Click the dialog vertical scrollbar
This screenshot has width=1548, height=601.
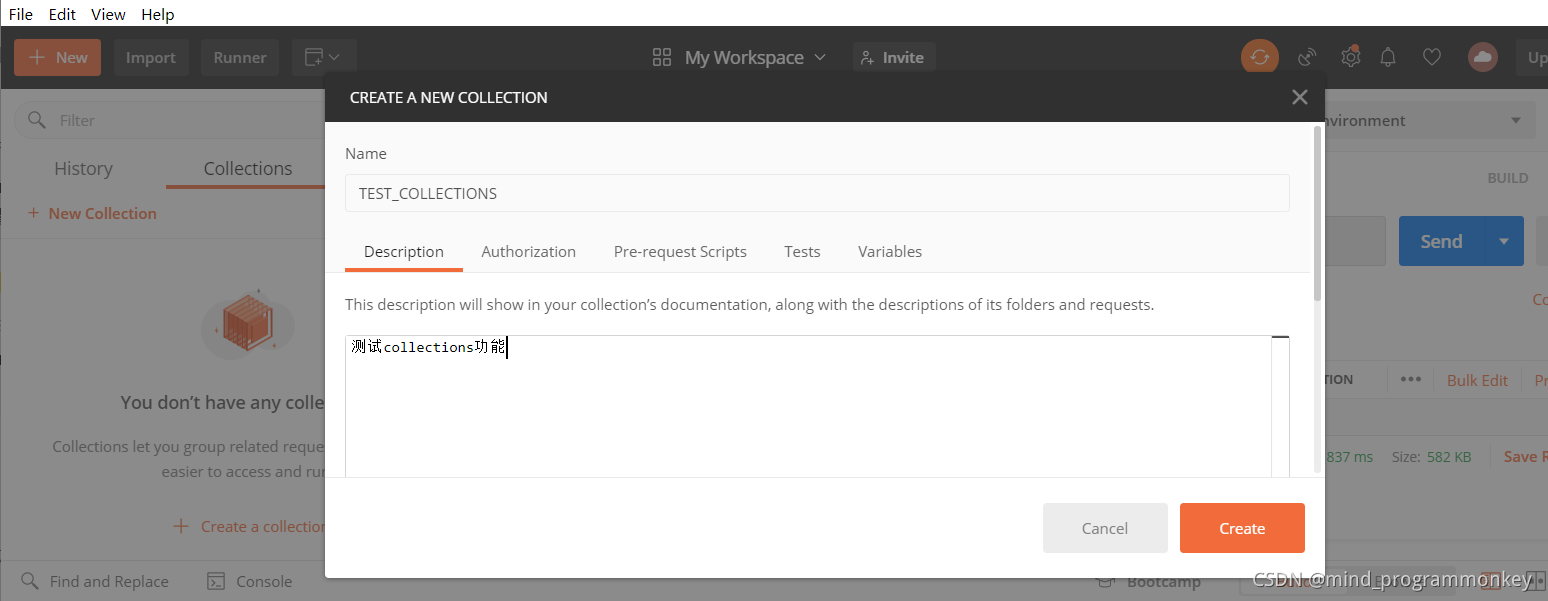1317,213
